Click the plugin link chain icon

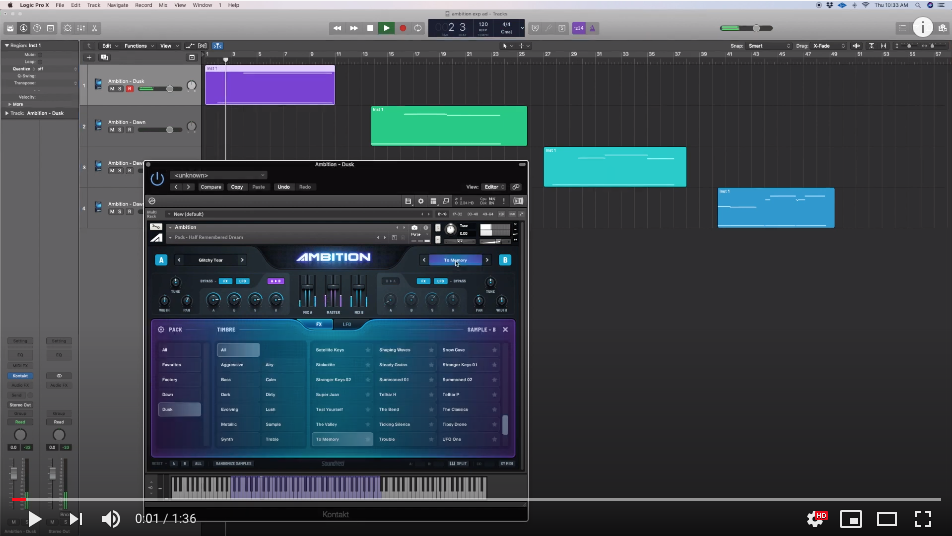click(x=516, y=187)
